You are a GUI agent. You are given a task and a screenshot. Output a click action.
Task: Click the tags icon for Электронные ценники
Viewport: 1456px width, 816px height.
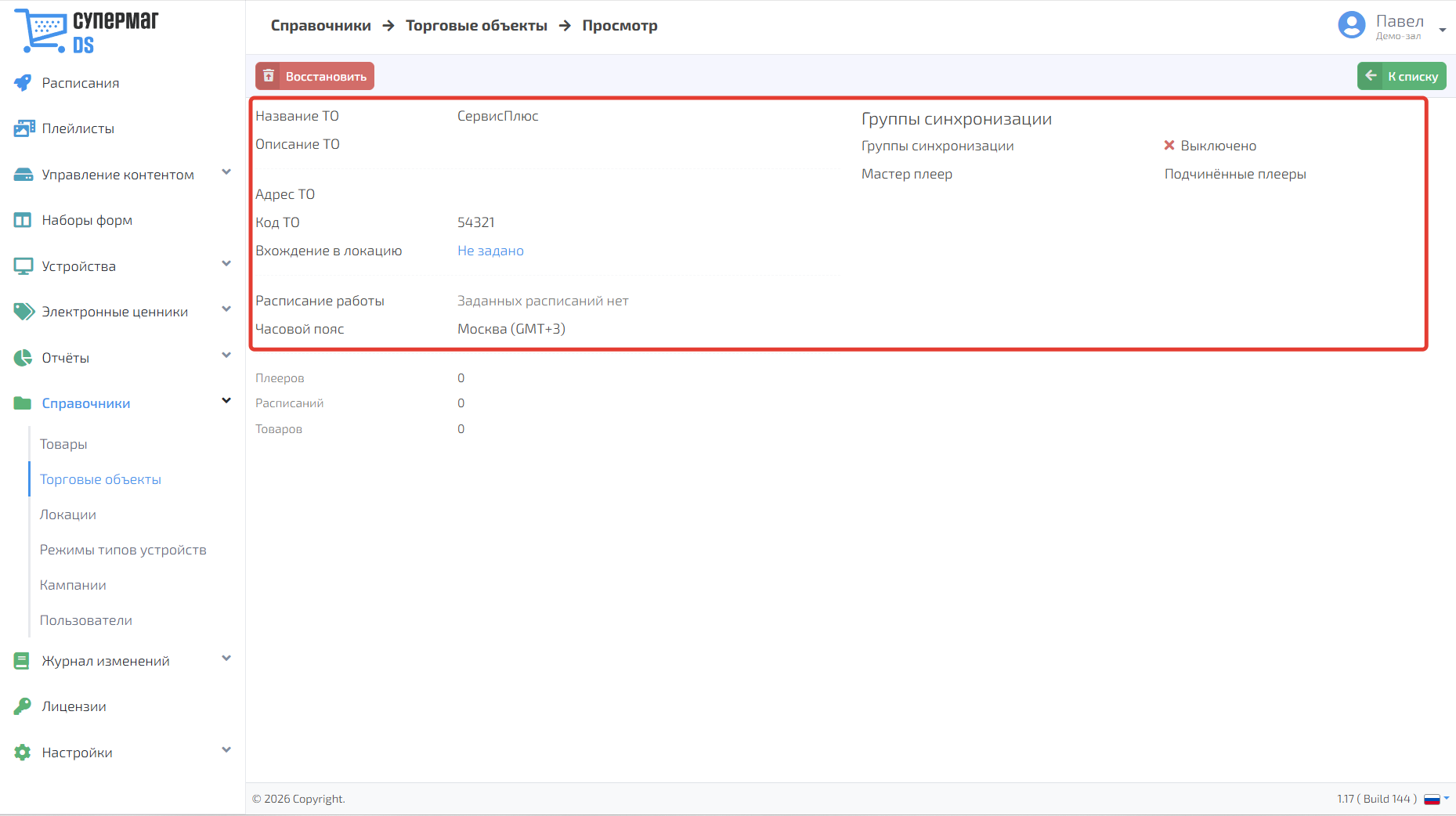point(23,312)
